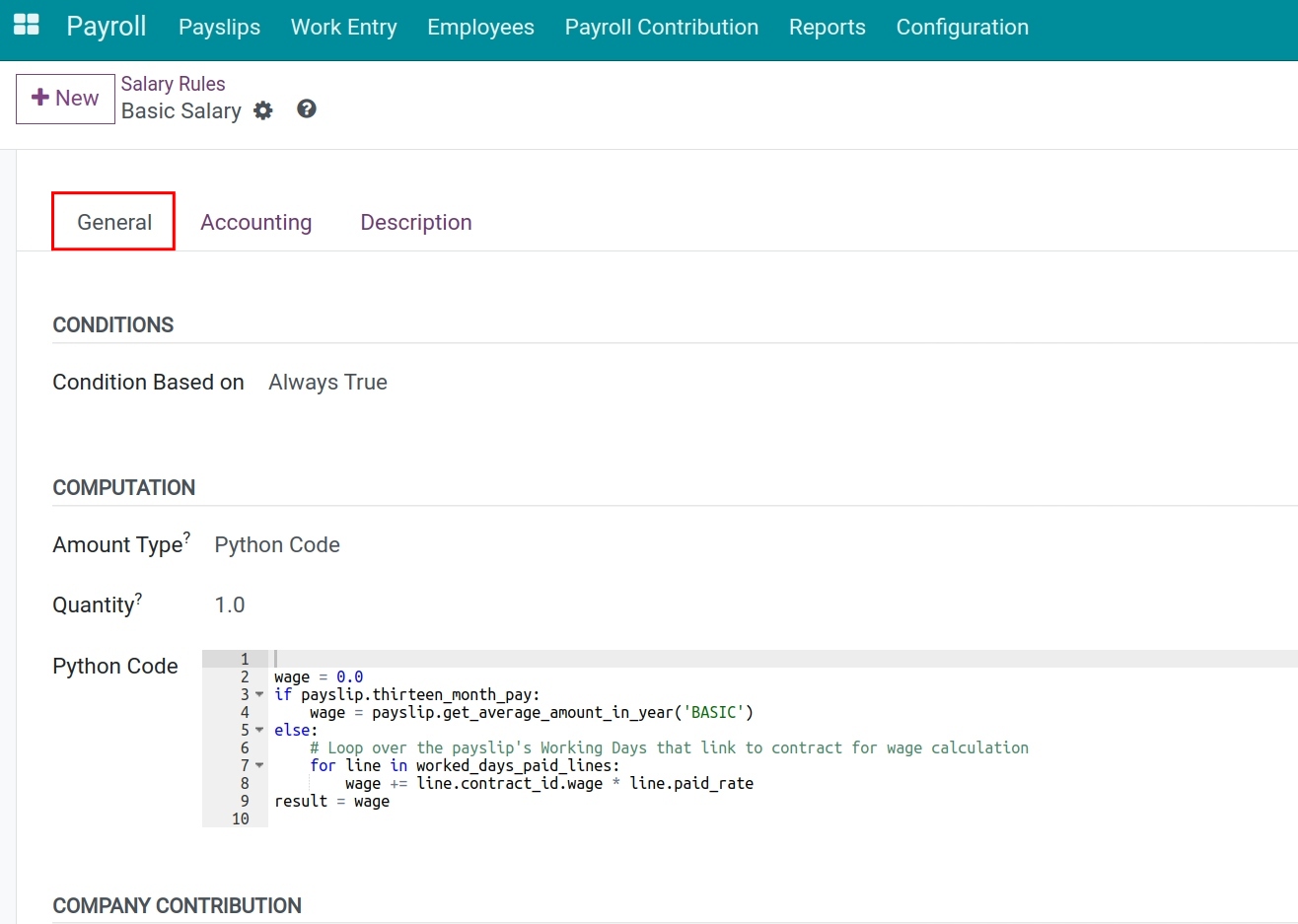The width and height of the screenshot is (1298, 924).
Task: Collapse the code fold arrow on line 5
Action: (x=259, y=730)
